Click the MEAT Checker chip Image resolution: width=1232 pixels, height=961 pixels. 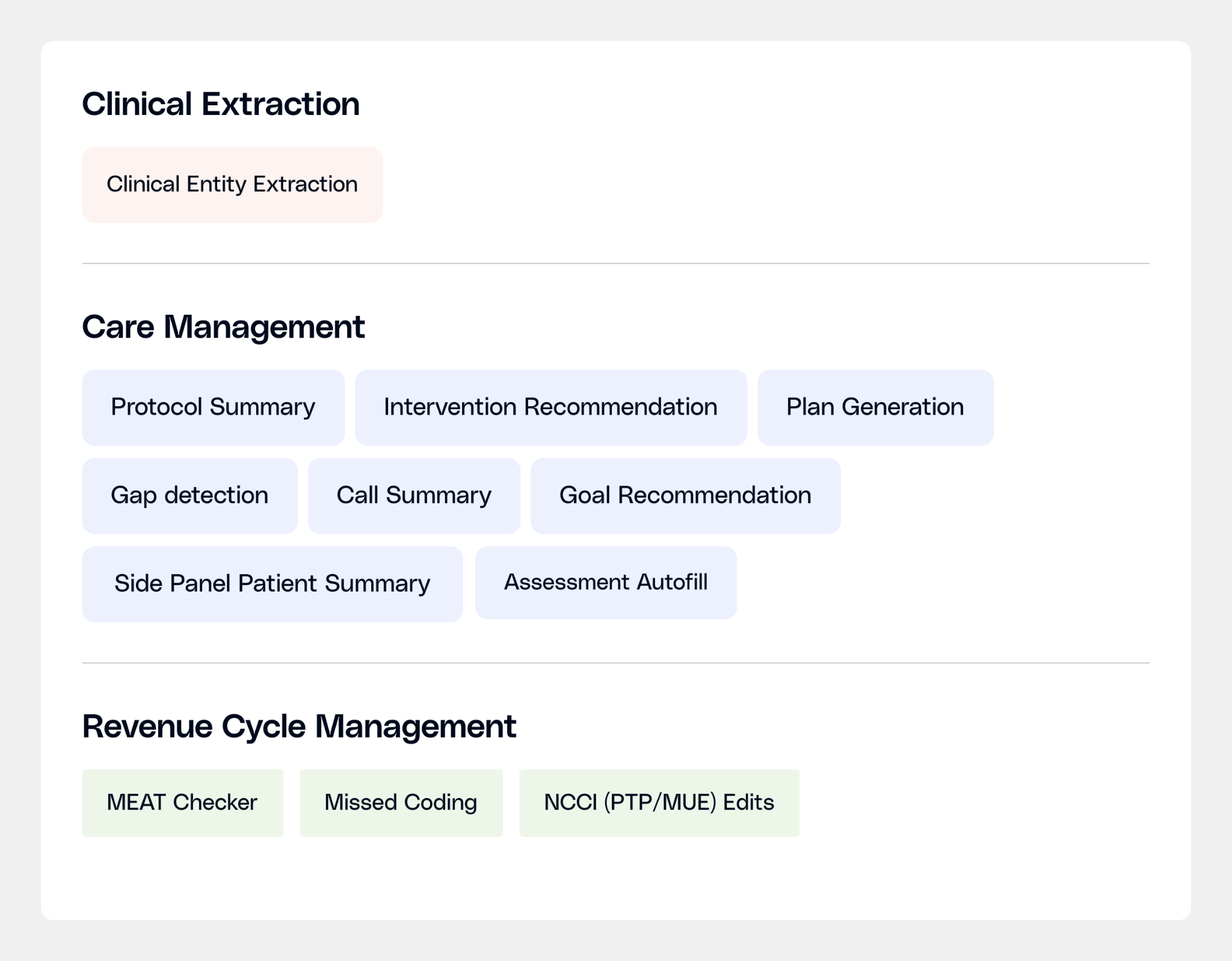pyautogui.click(x=182, y=803)
